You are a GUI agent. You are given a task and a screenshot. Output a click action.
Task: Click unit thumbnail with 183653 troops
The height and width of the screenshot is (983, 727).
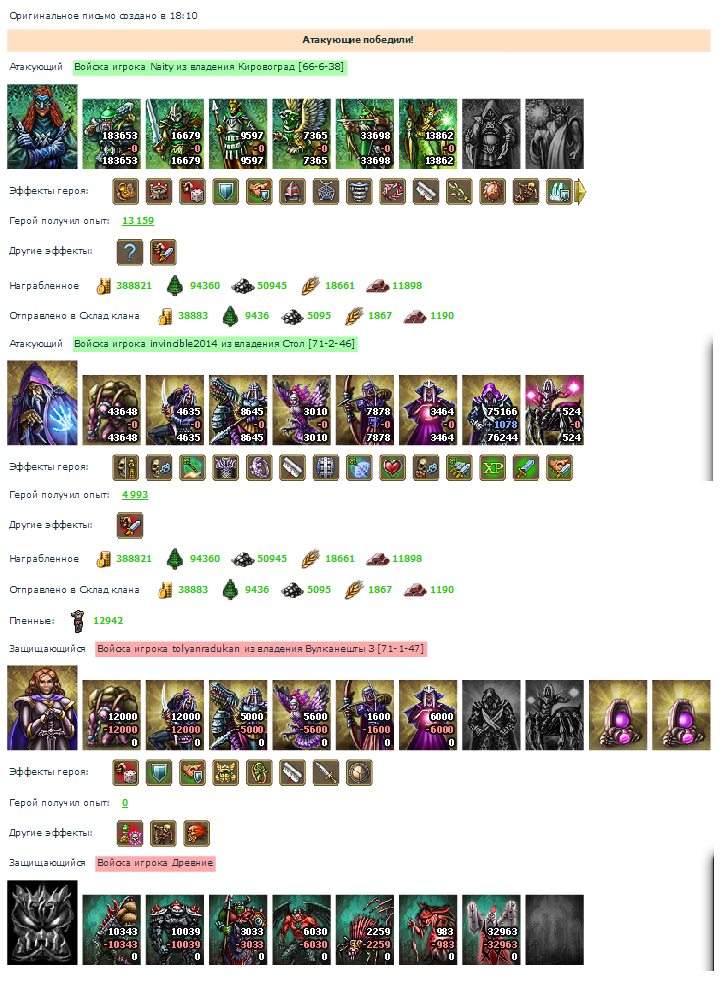[x=112, y=134]
